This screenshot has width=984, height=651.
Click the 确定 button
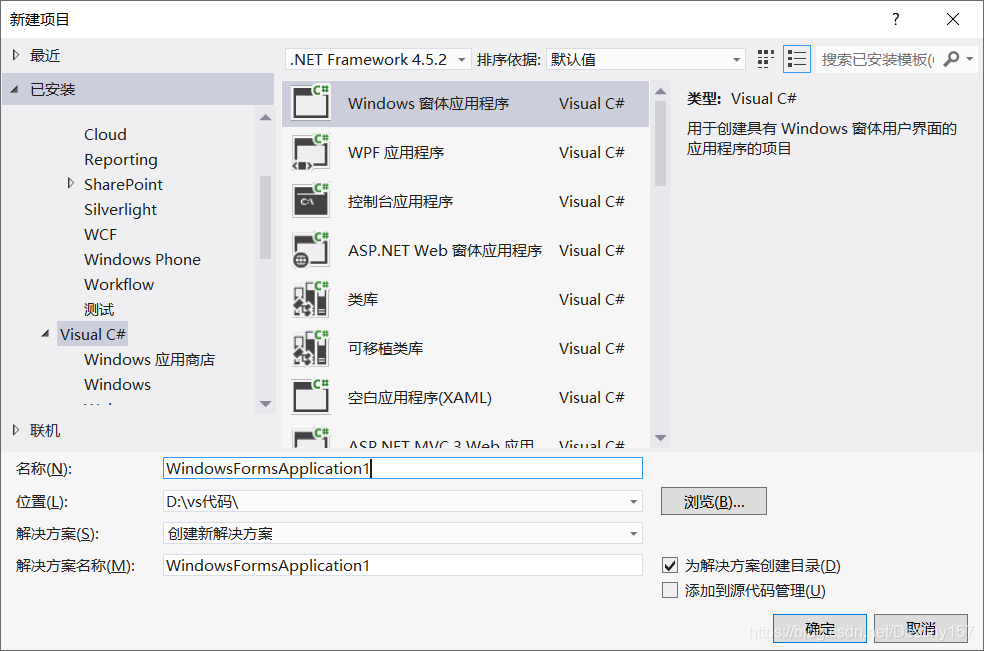[820, 628]
